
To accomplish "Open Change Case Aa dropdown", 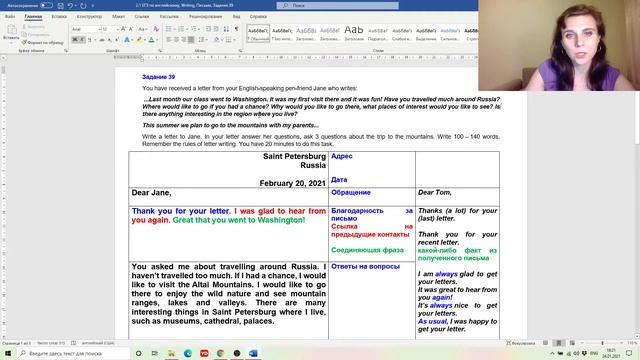I will tap(142, 29).
